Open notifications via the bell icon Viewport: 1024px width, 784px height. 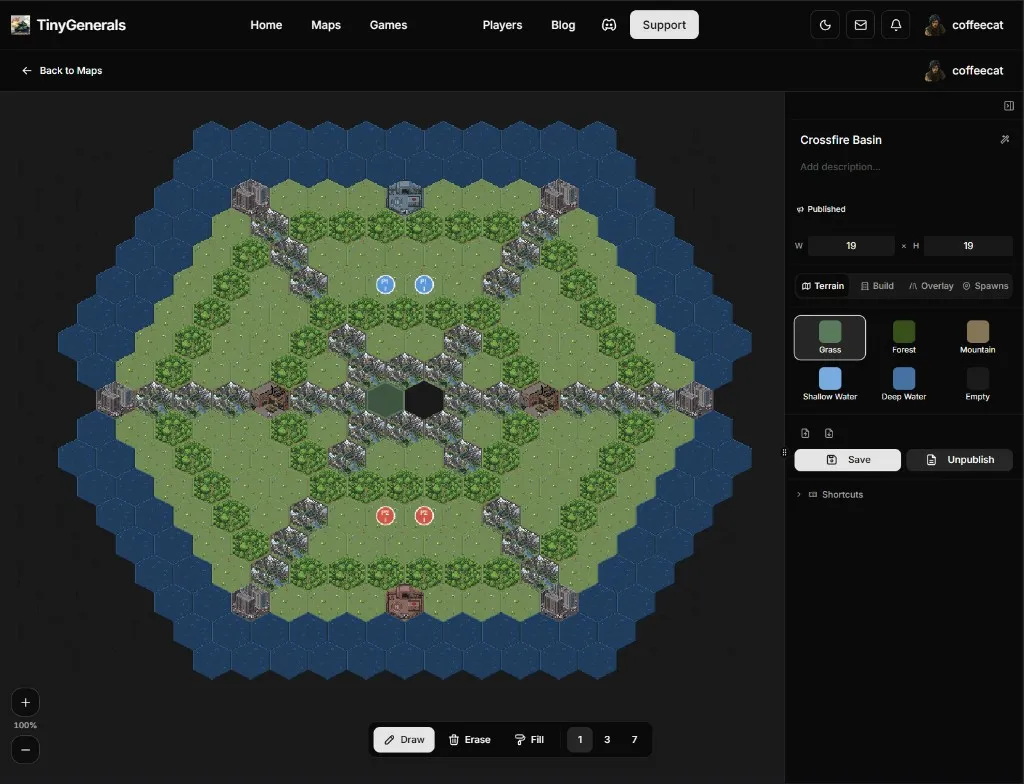(895, 24)
